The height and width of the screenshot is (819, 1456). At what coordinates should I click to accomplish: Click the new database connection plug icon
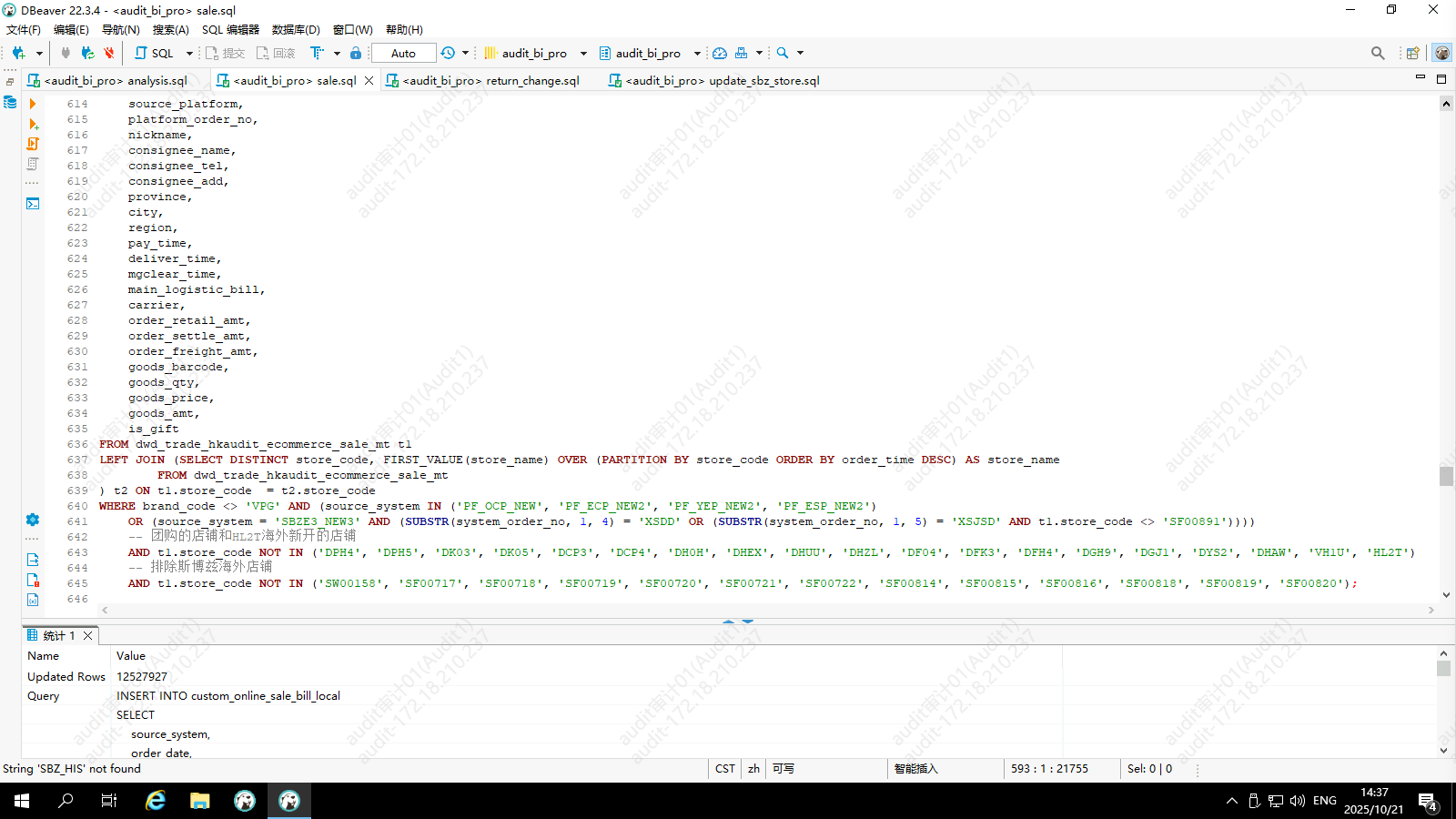pos(18,54)
